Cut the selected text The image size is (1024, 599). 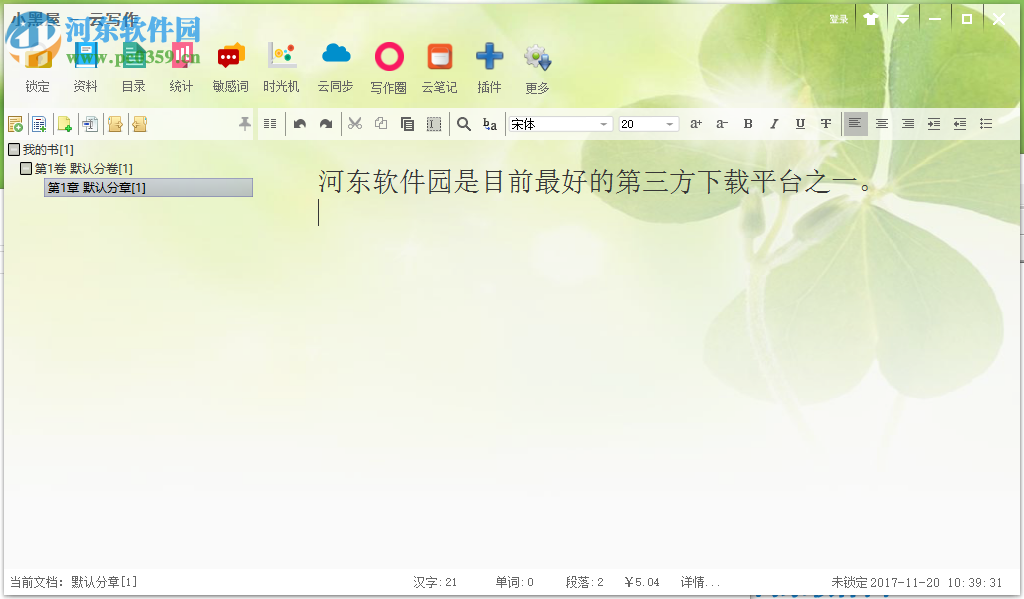(x=355, y=123)
